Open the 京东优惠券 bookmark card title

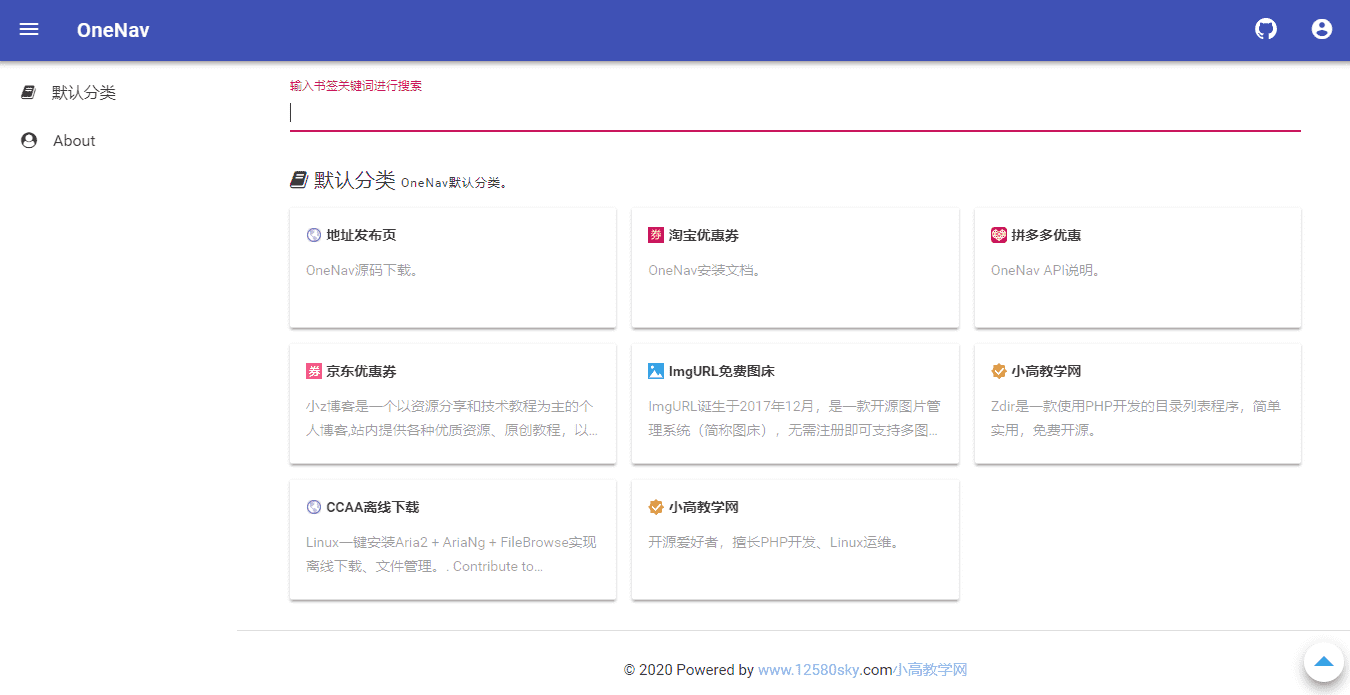click(x=361, y=371)
